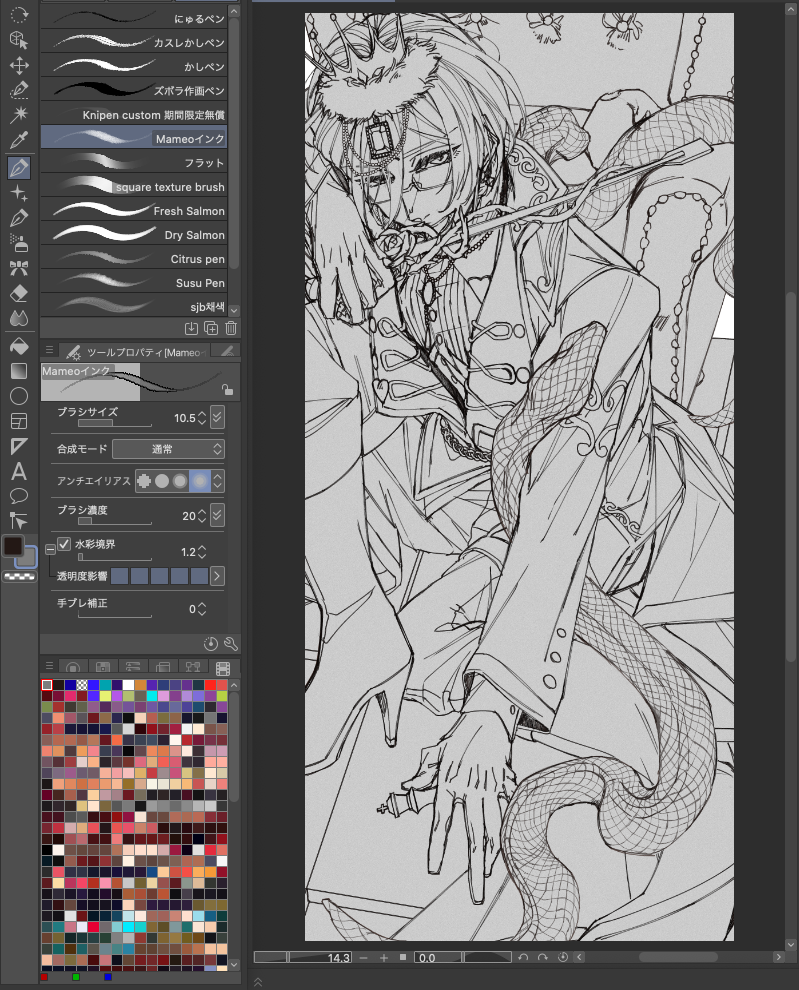Select the Airbrush tool
The image size is (799, 990).
tap(19, 242)
